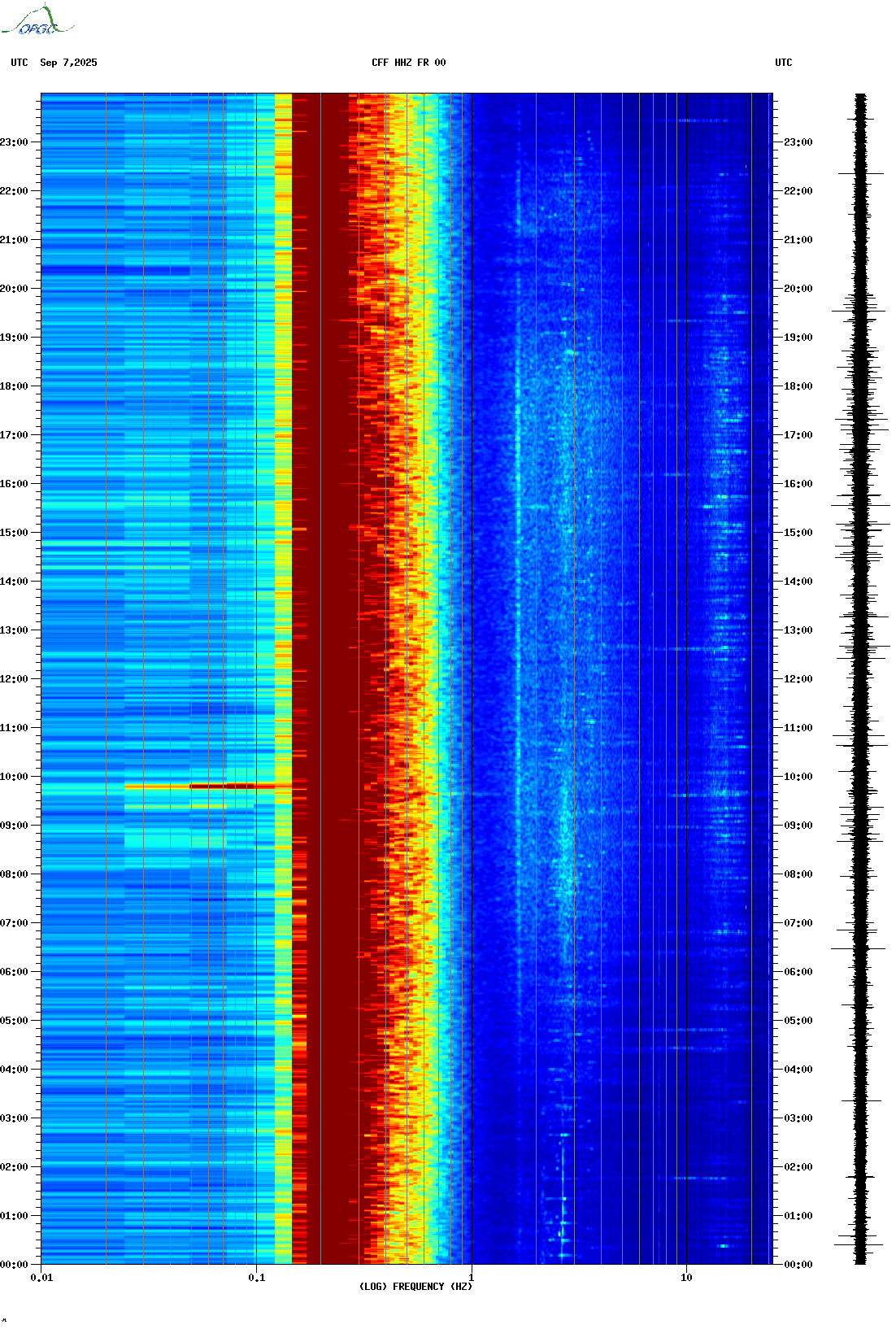Click the right axis '03:00' time label
The image size is (896, 1329).
pyautogui.click(x=798, y=1118)
